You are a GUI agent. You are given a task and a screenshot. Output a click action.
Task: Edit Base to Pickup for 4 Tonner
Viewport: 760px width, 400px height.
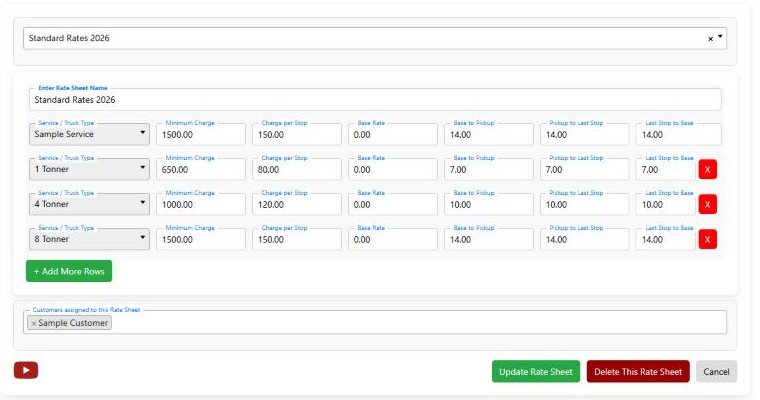pyautogui.click(x=489, y=205)
